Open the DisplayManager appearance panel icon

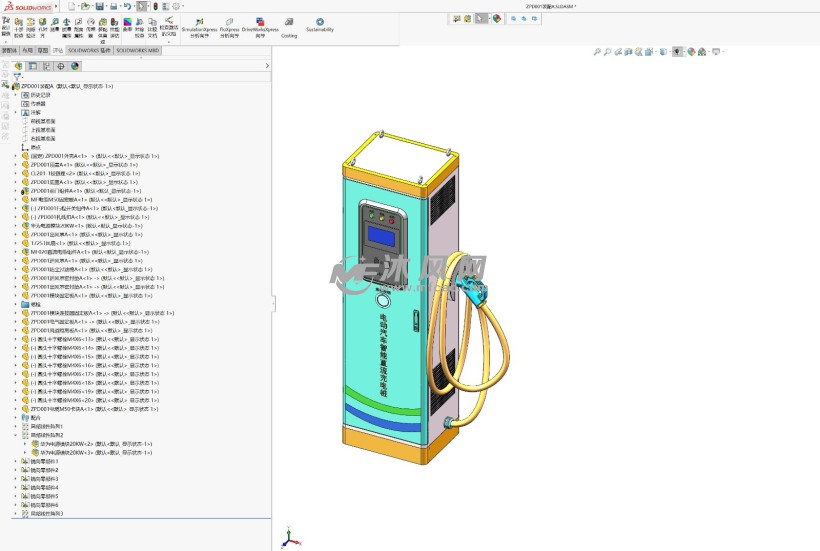tap(75, 66)
